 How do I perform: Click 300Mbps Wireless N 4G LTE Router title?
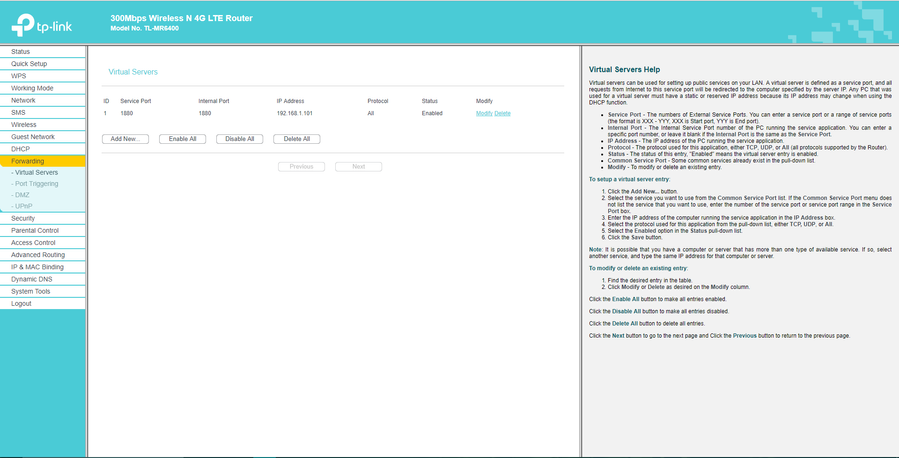pos(181,18)
